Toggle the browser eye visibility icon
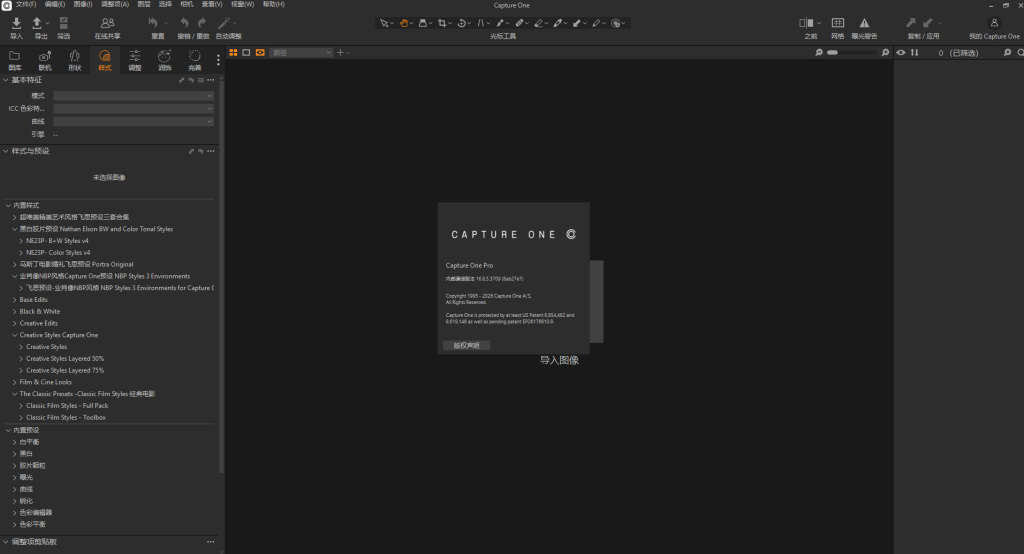Screen dimensions: 1024x554 point(901,52)
